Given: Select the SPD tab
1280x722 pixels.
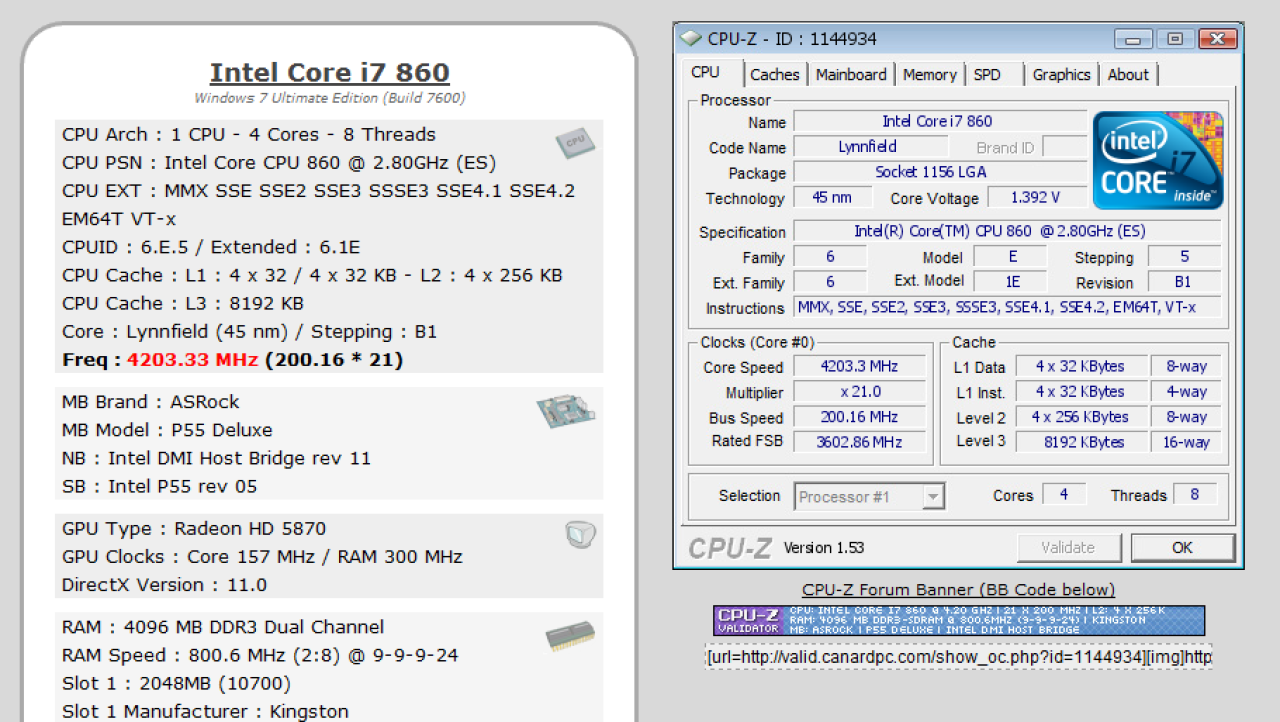Looking at the screenshot, I should pos(987,74).
